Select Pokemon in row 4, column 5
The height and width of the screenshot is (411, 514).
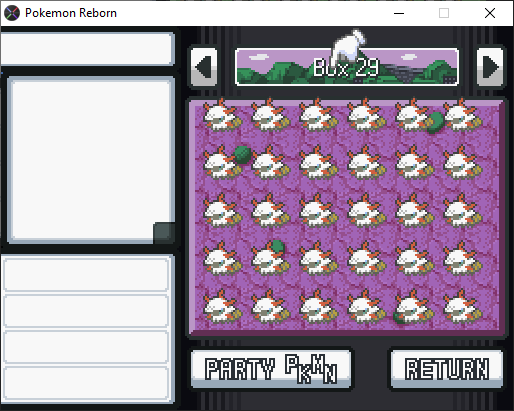[x=414, y=259]
